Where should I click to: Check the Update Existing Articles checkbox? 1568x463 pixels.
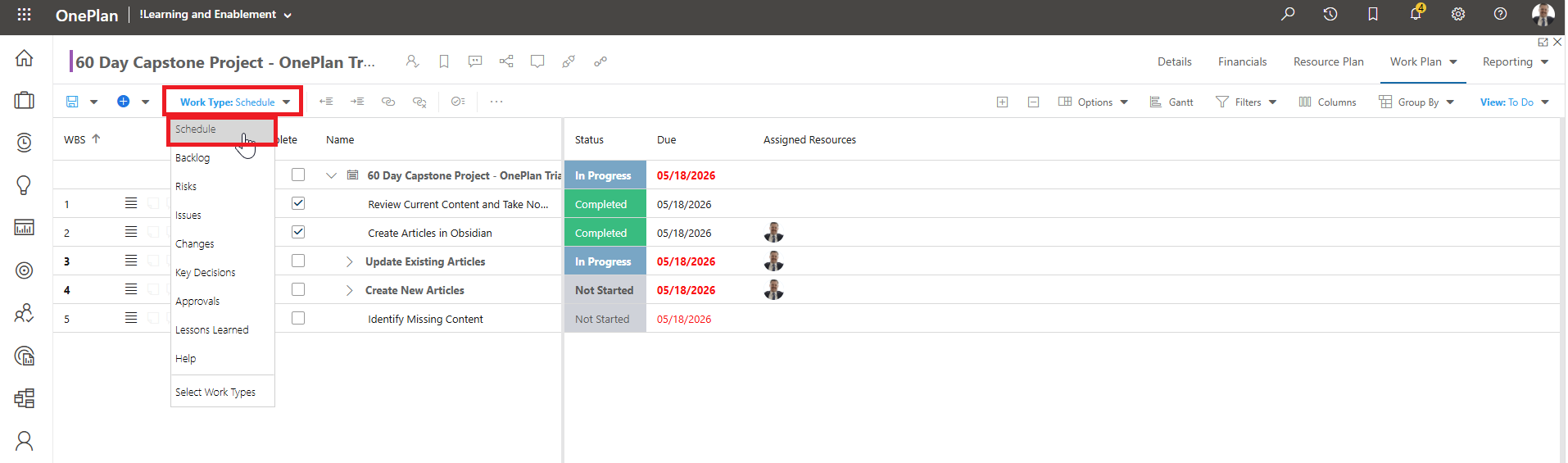[298, 261]
